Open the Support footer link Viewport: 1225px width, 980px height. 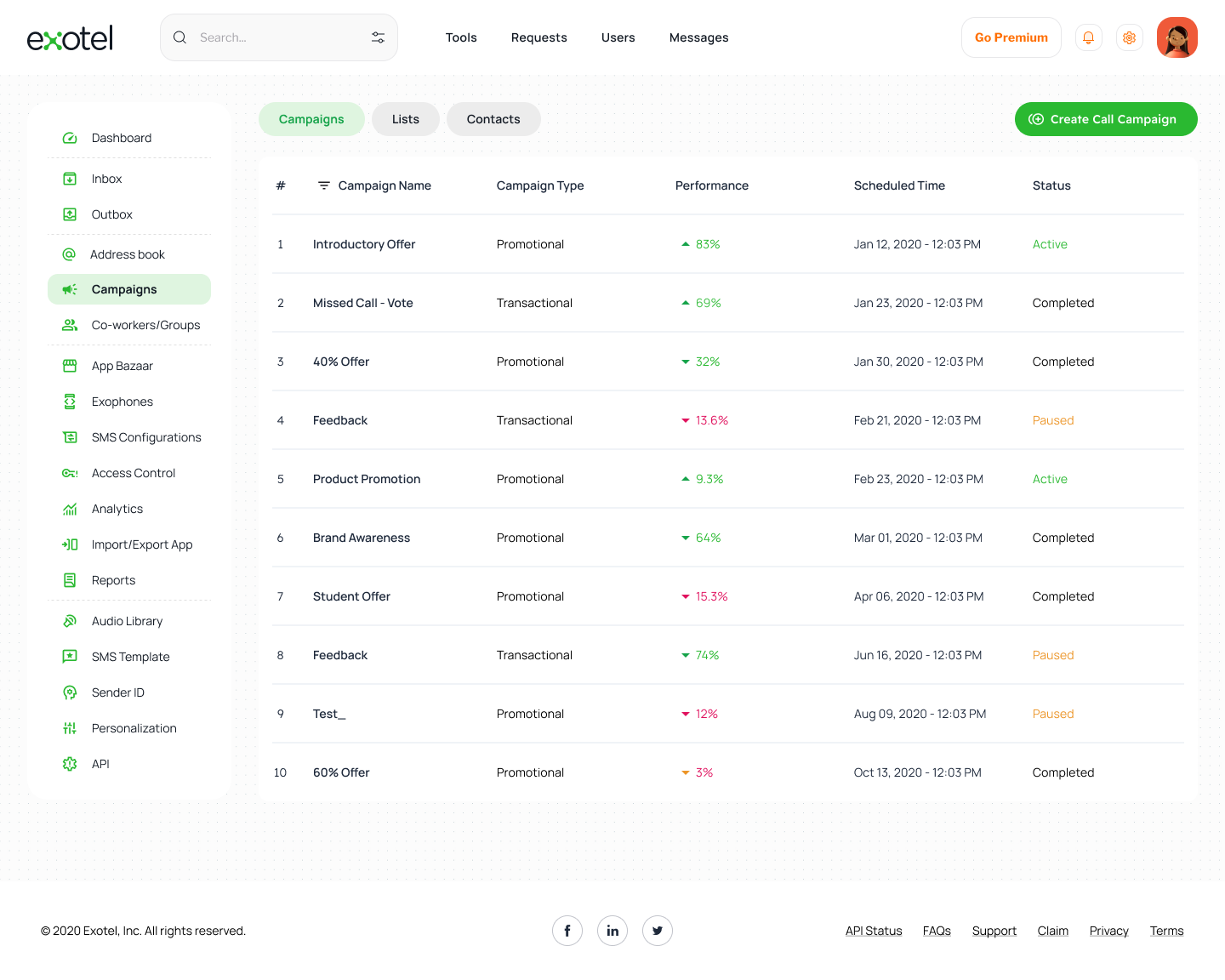tap(994, 931)
